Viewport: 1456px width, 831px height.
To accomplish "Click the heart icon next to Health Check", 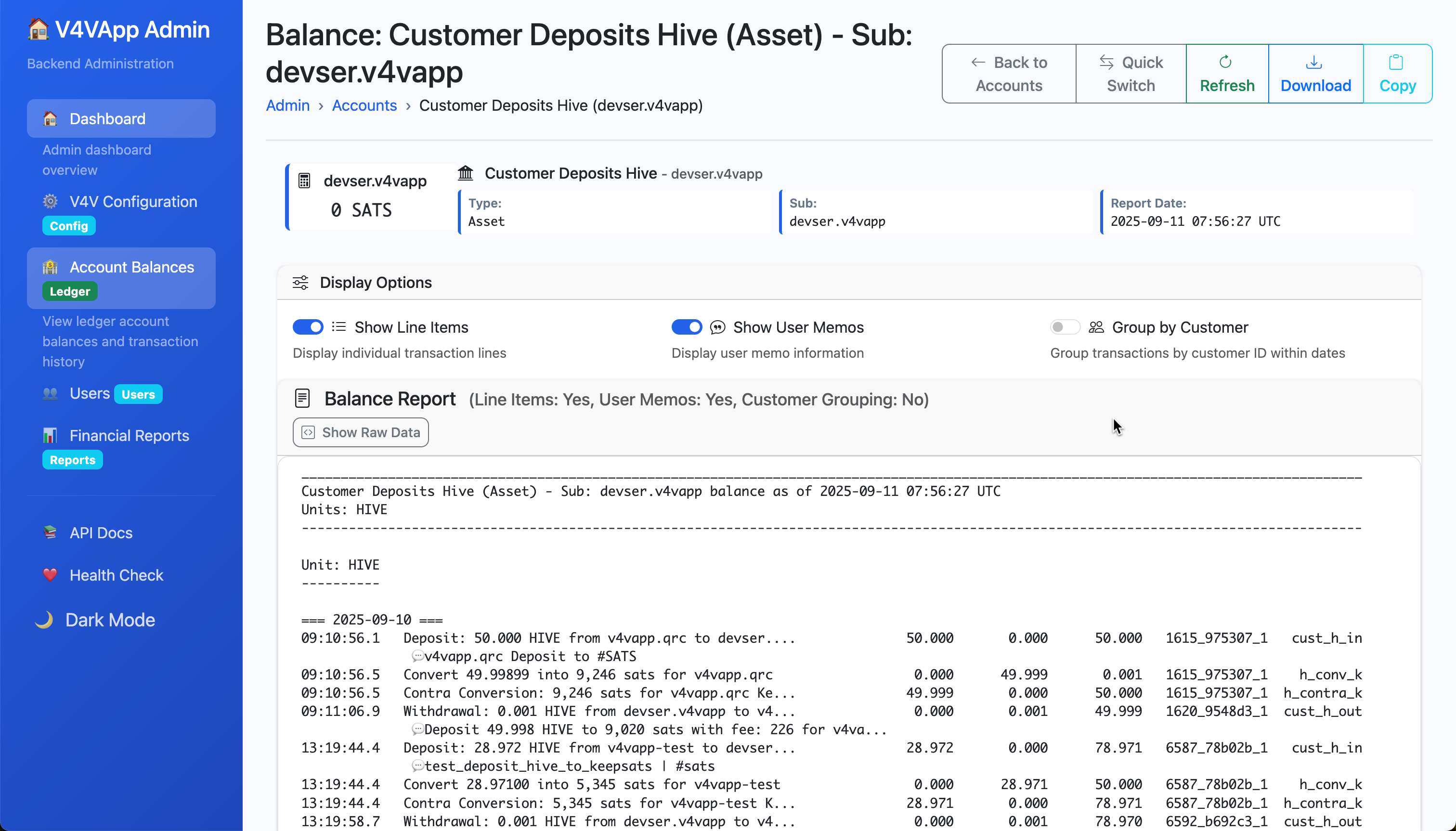I will pyautogui.click(x=50, y=575).
